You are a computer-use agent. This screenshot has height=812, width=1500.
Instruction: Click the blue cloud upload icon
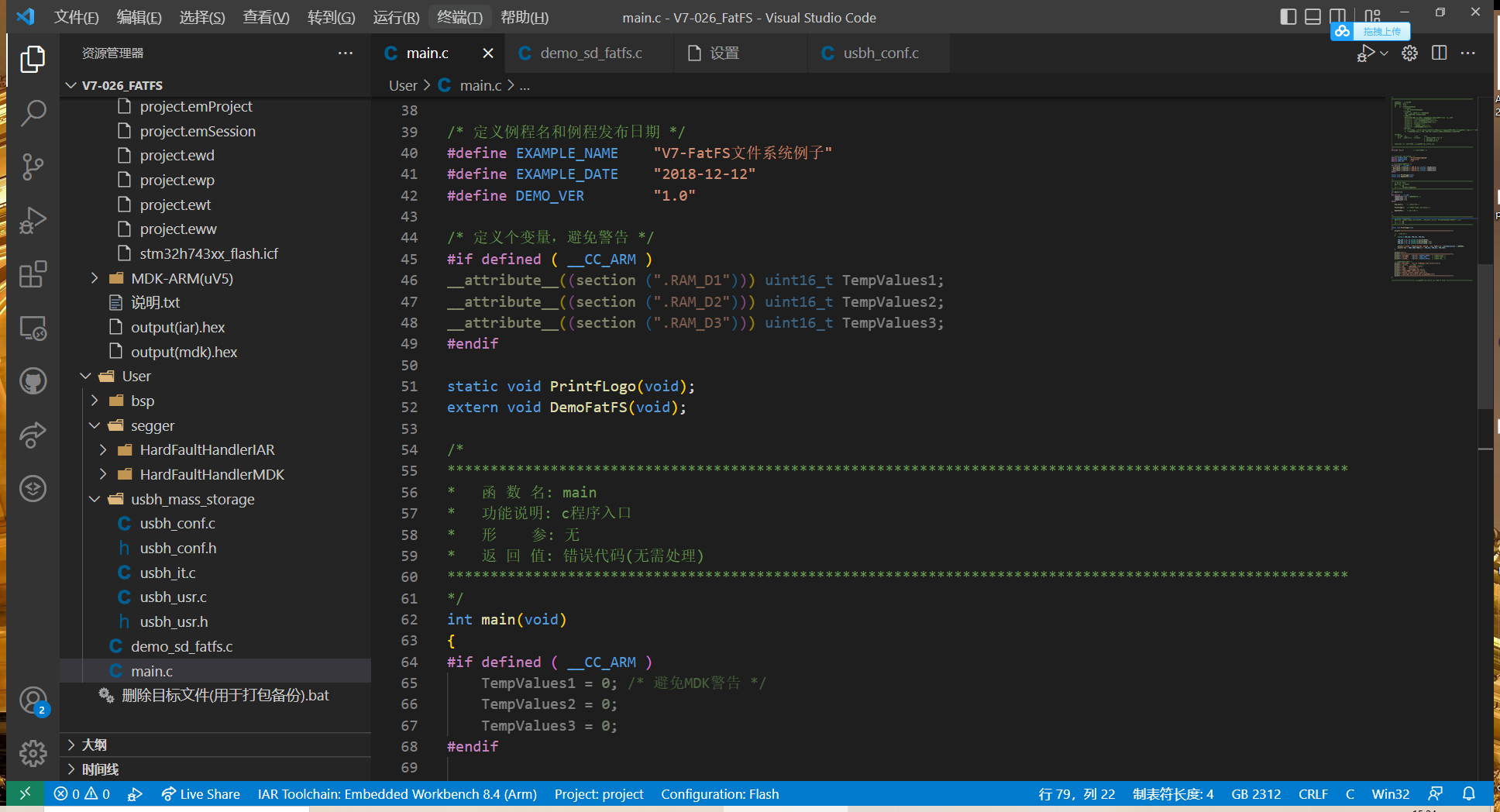point(1343,31)
